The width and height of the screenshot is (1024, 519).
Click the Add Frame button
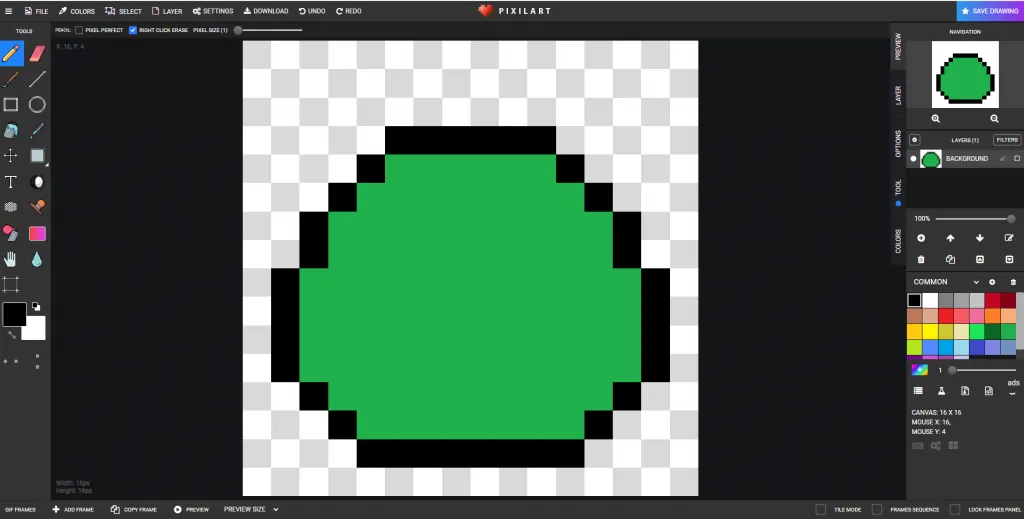[73, 509]
